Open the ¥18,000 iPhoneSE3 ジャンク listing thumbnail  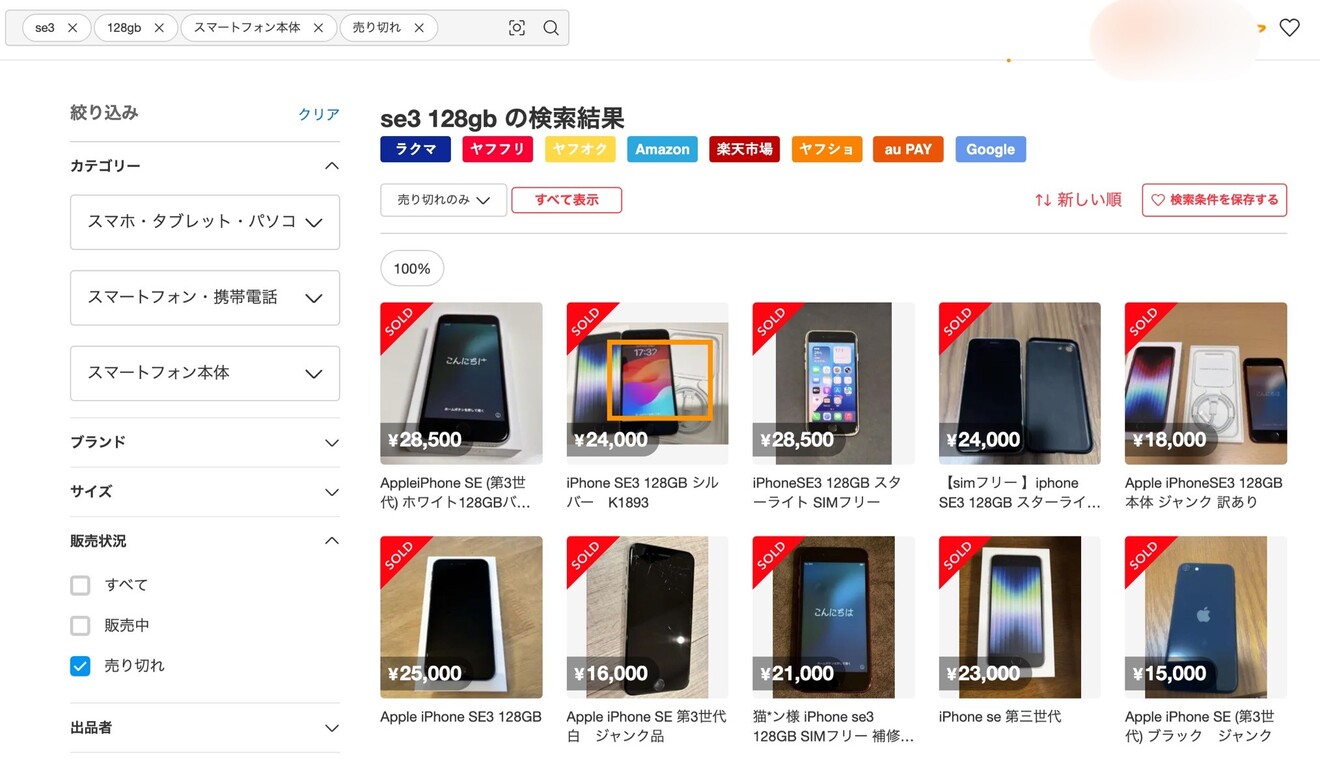1205,383
